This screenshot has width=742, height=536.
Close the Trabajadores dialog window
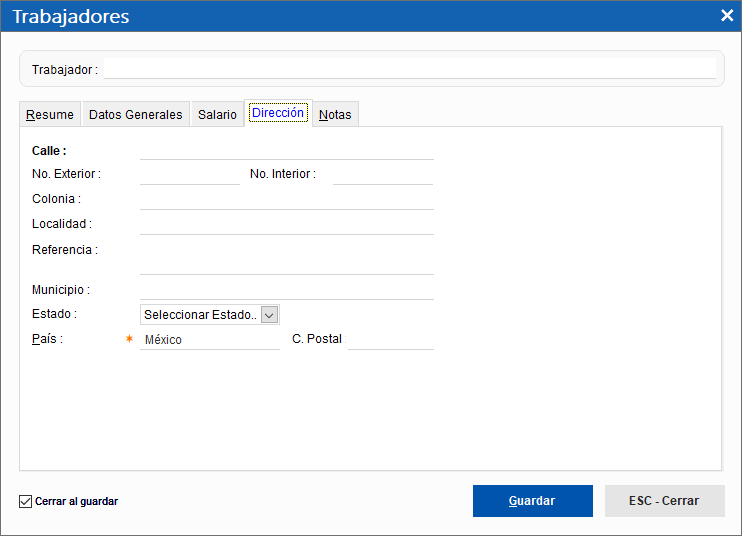click(727, 16)
